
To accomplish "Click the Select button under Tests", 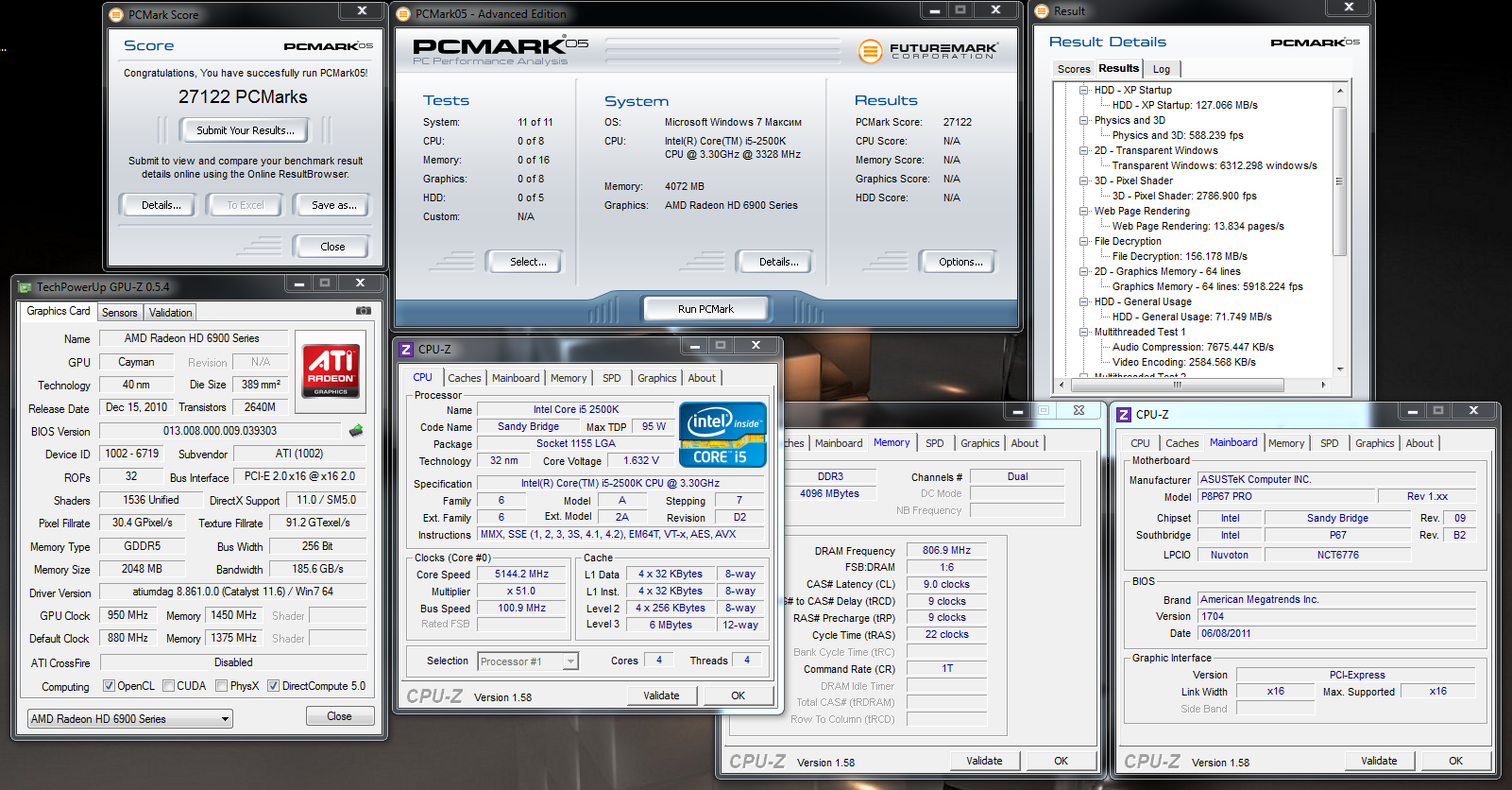I will [527, 262].
